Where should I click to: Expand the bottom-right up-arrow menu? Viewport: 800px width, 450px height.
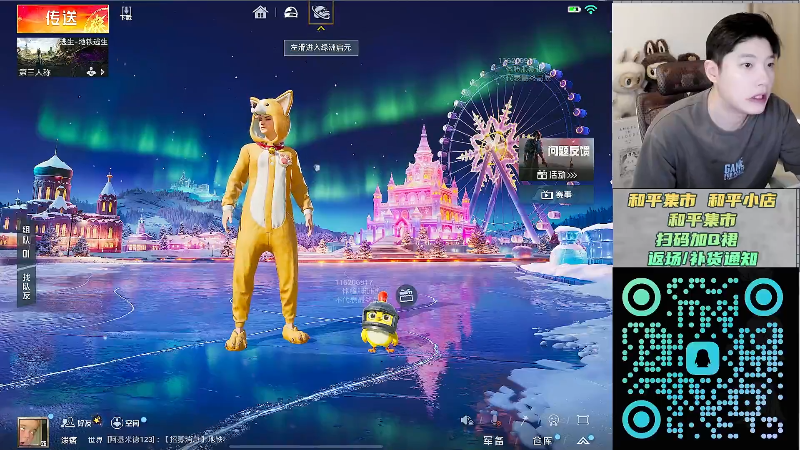click(583, 440)
